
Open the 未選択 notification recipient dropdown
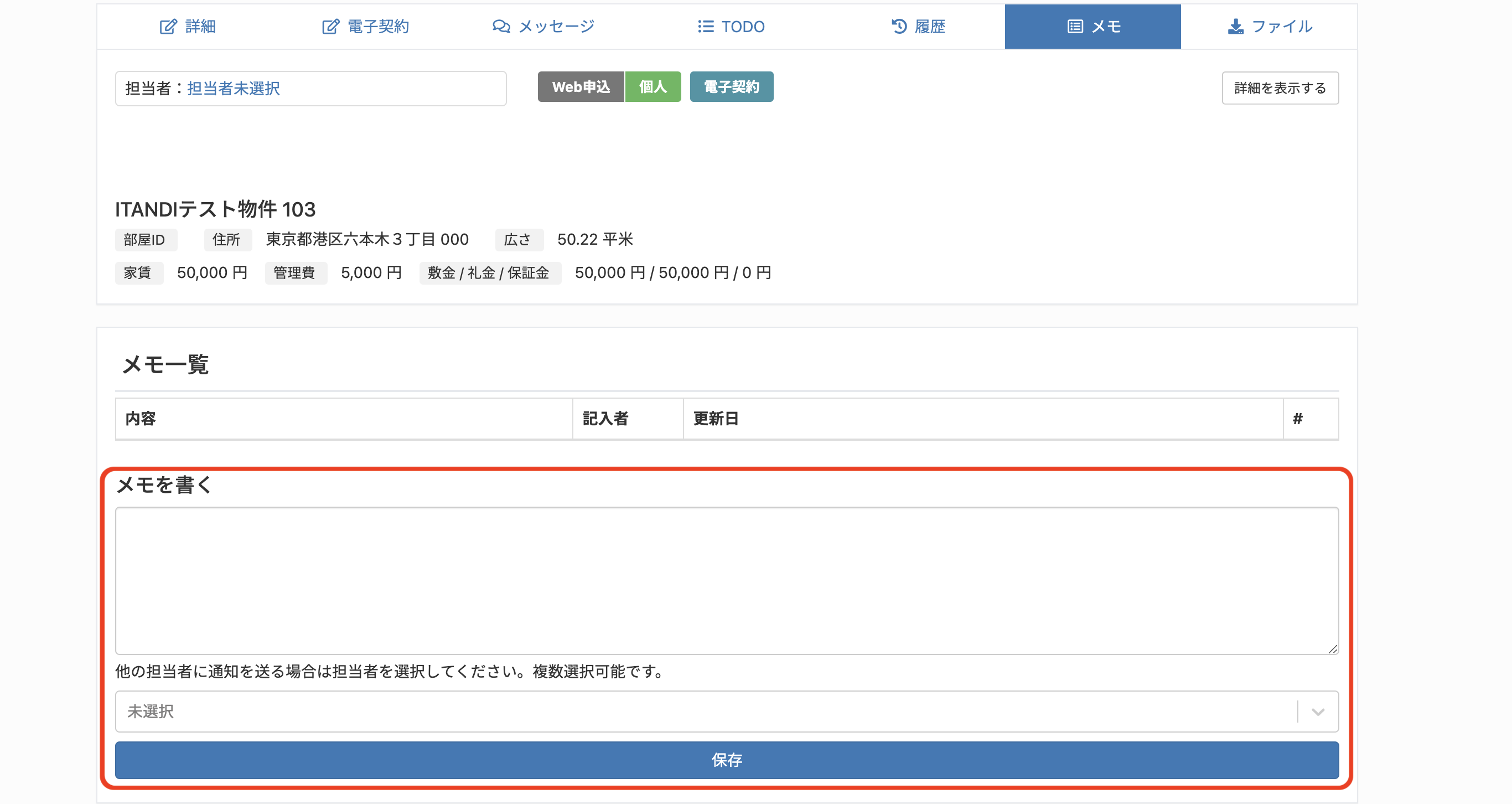coord(727,711)
